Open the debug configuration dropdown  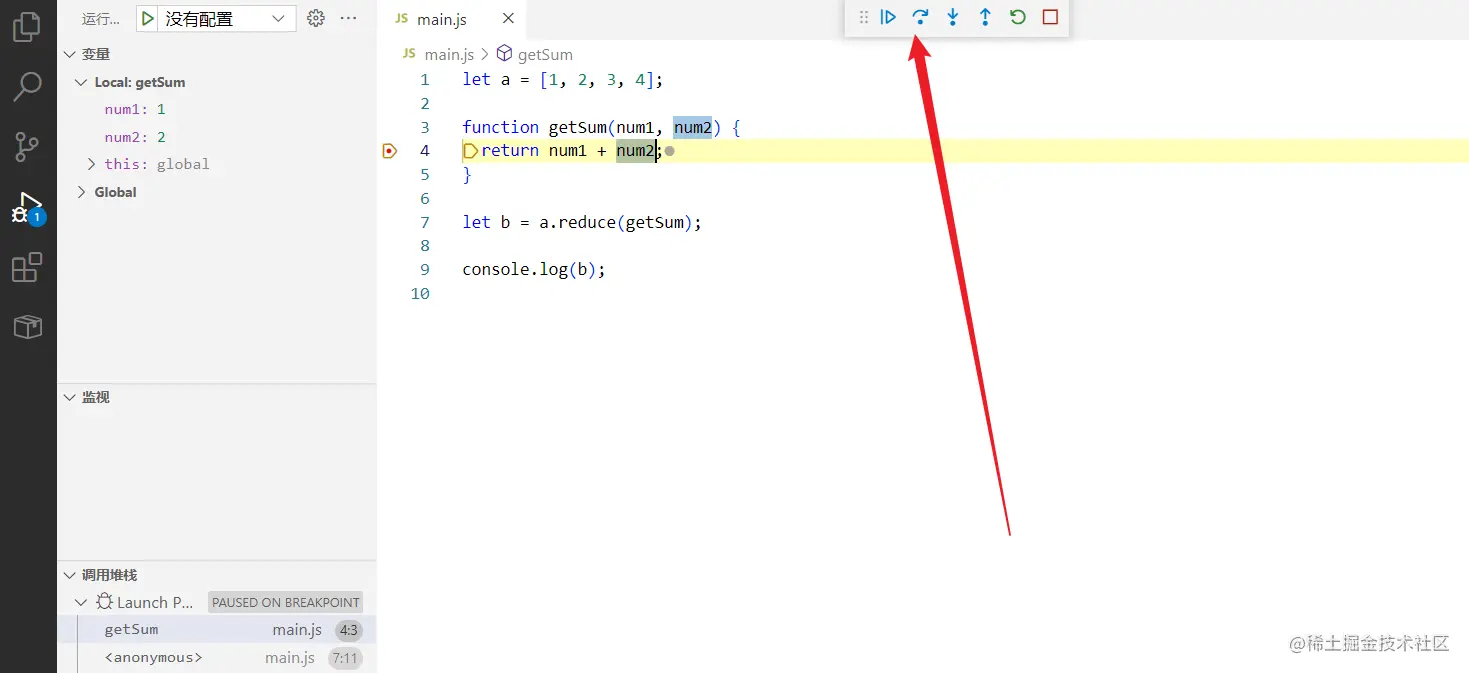point(230,18)
